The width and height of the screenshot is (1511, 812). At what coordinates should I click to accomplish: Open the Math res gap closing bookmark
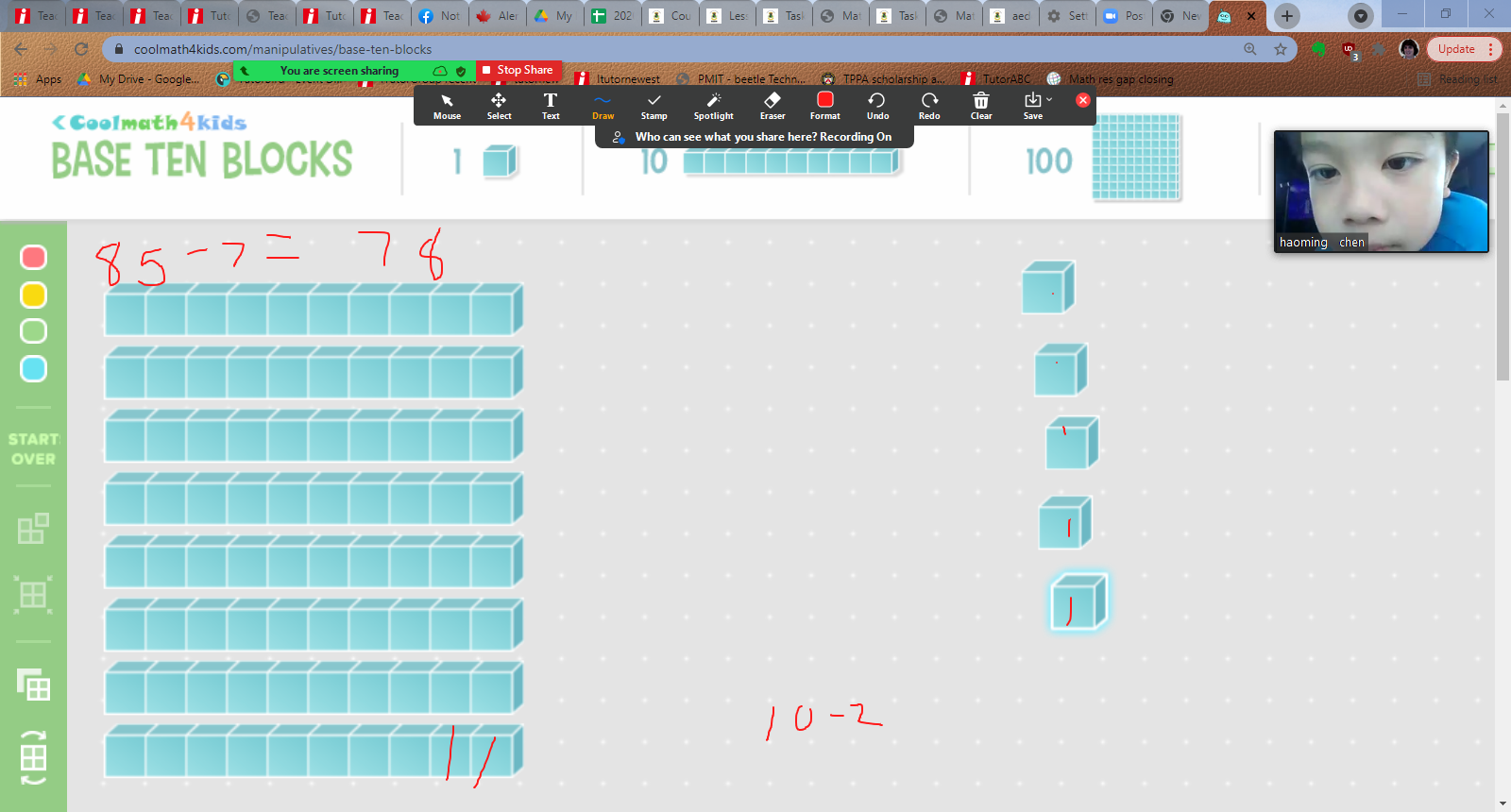(x=1110, y=79)
